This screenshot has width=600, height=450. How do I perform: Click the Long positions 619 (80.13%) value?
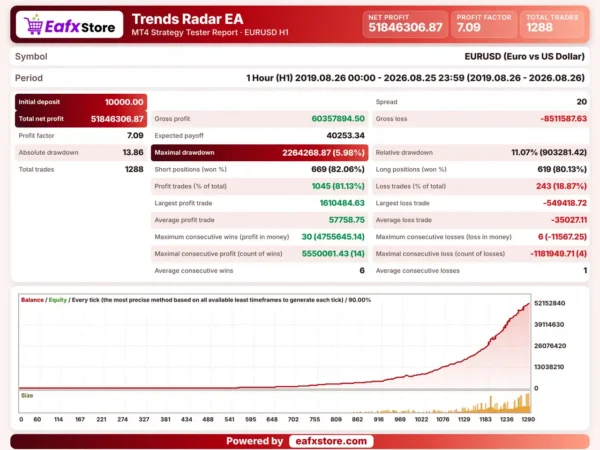(x=562, y=170)
